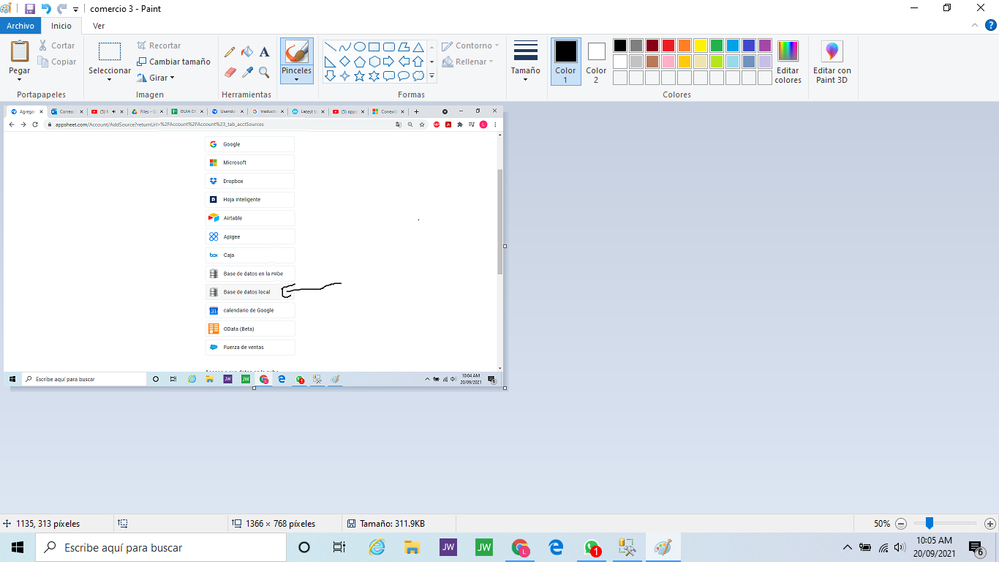Open Task View on taskbar

tap(339, 547)
